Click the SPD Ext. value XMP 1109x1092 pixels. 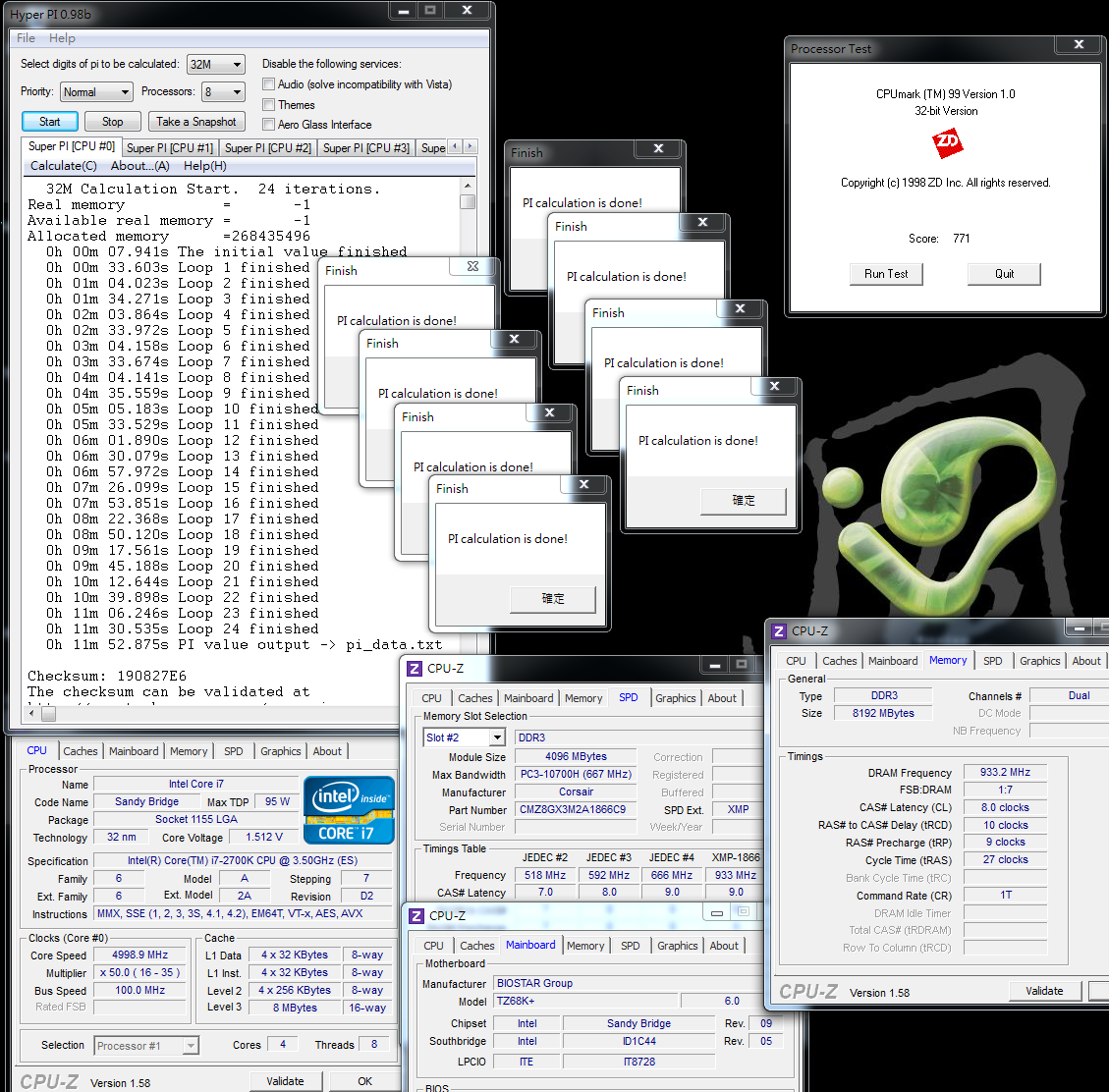pyautogui.click(x=738, y=809)
